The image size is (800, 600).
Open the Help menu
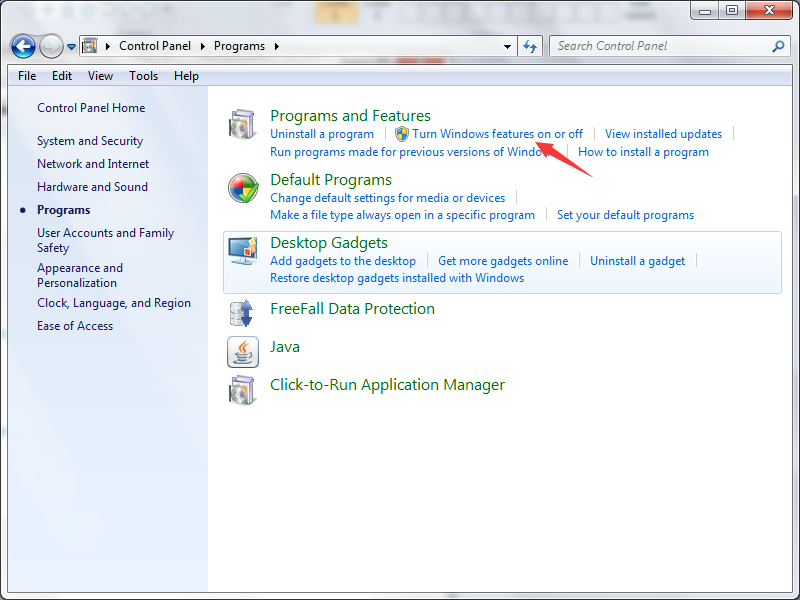(186, 76)
